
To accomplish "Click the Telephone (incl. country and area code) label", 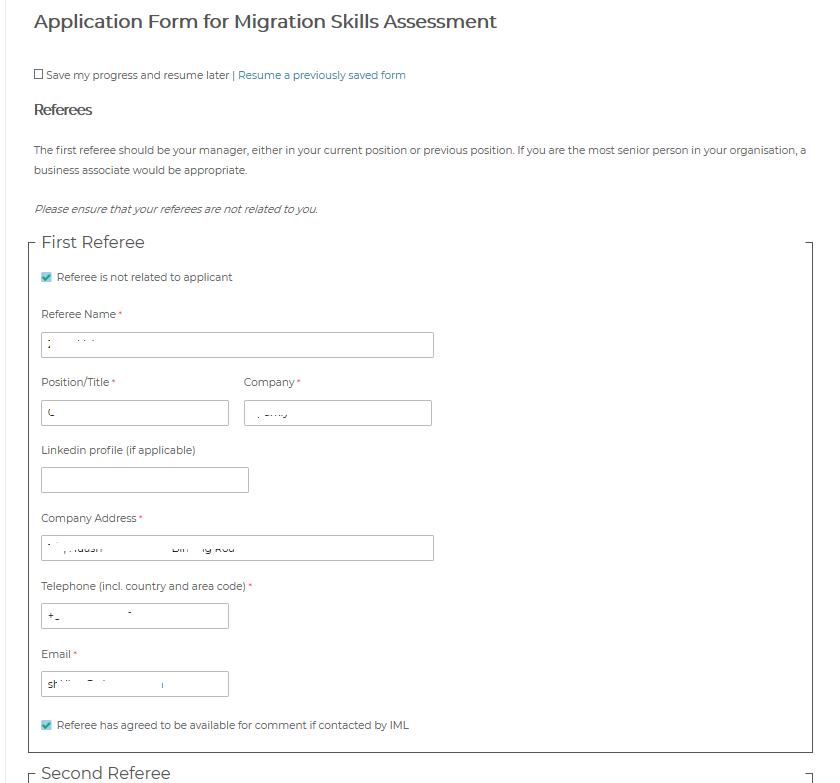I will click(143, 586).
